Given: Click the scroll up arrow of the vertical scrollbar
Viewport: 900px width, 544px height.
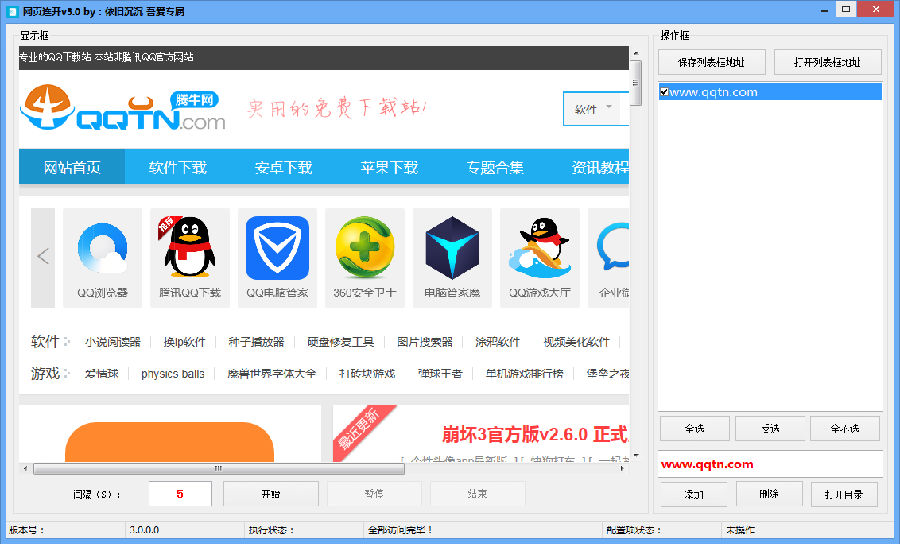Looking at the screenshot, I should click(x=635, y=53).
